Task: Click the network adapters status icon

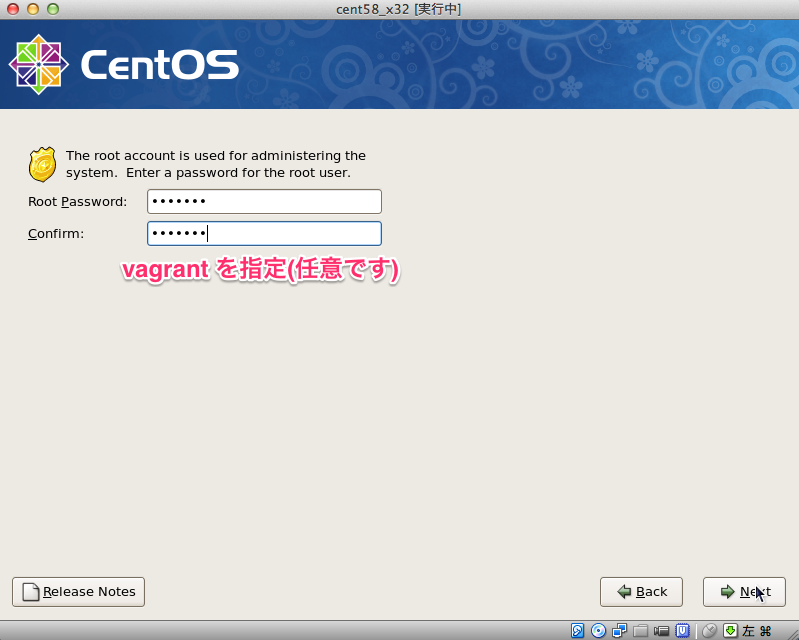Action: coord(619,630)
